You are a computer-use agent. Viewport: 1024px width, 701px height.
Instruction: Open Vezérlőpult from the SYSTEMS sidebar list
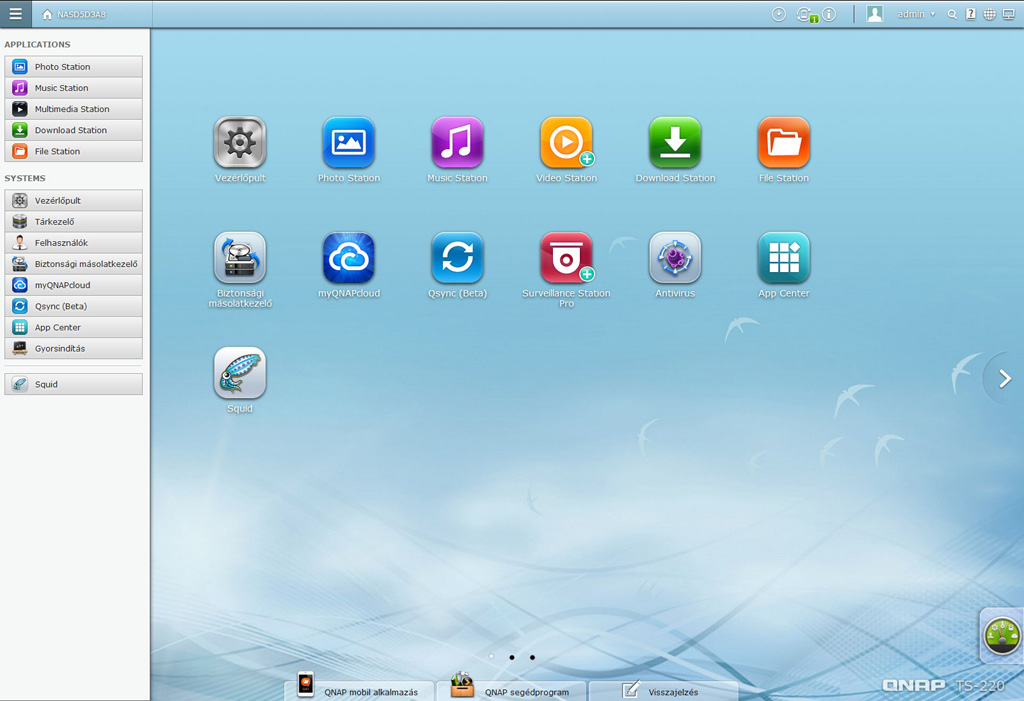click(x=73, y=201)
